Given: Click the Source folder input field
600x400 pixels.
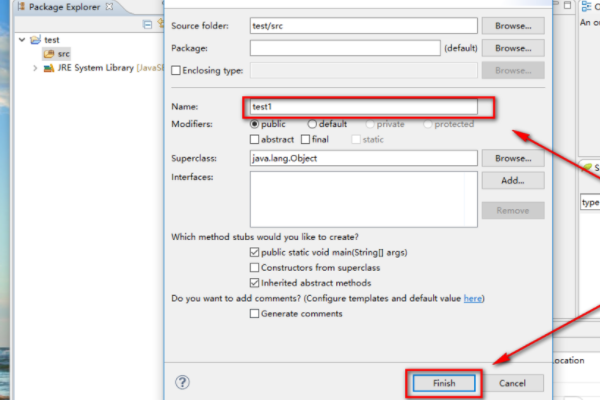Looking at the screenshot, I should [364, 26].
